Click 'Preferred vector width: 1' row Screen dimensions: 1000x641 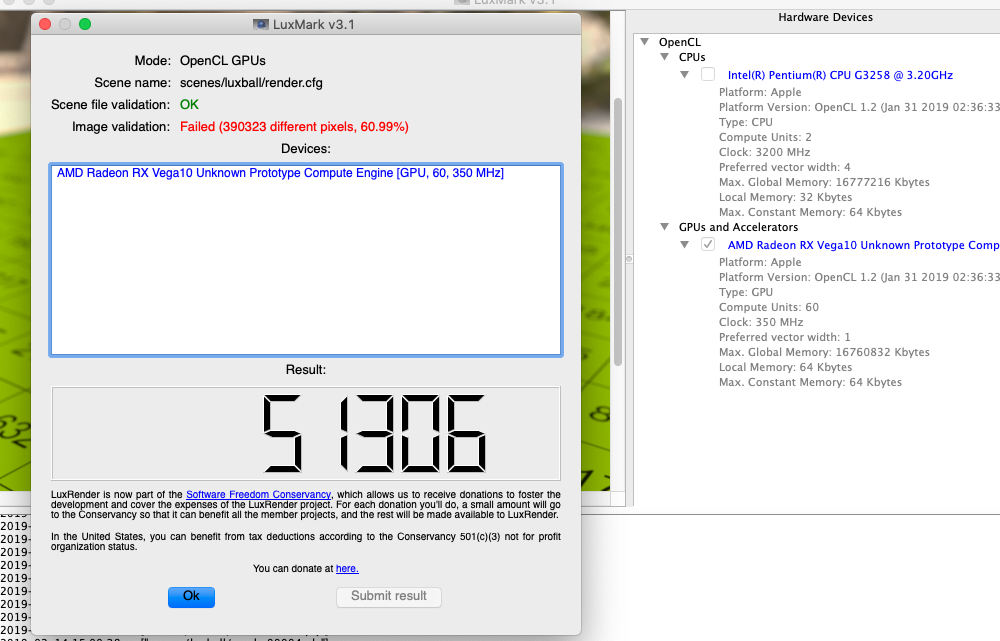[x=784, y=337]
